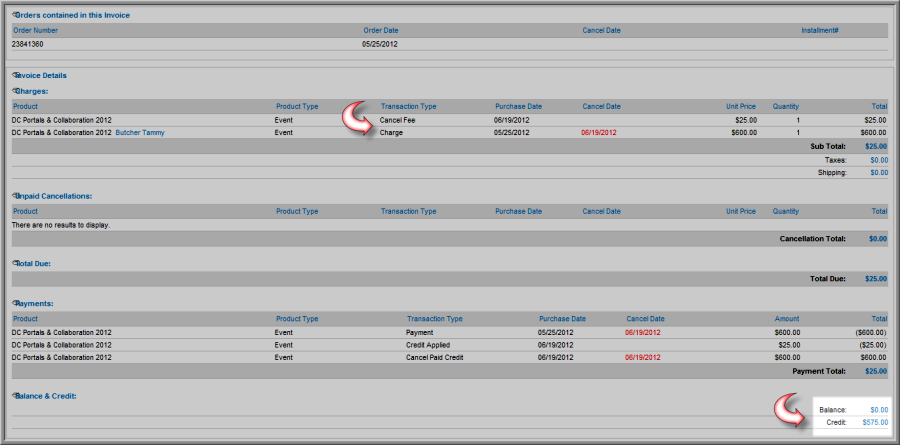Select the Credit Applied payment row
The height and width of the screenshot is (445, 900).
click(x=449, y=345)
